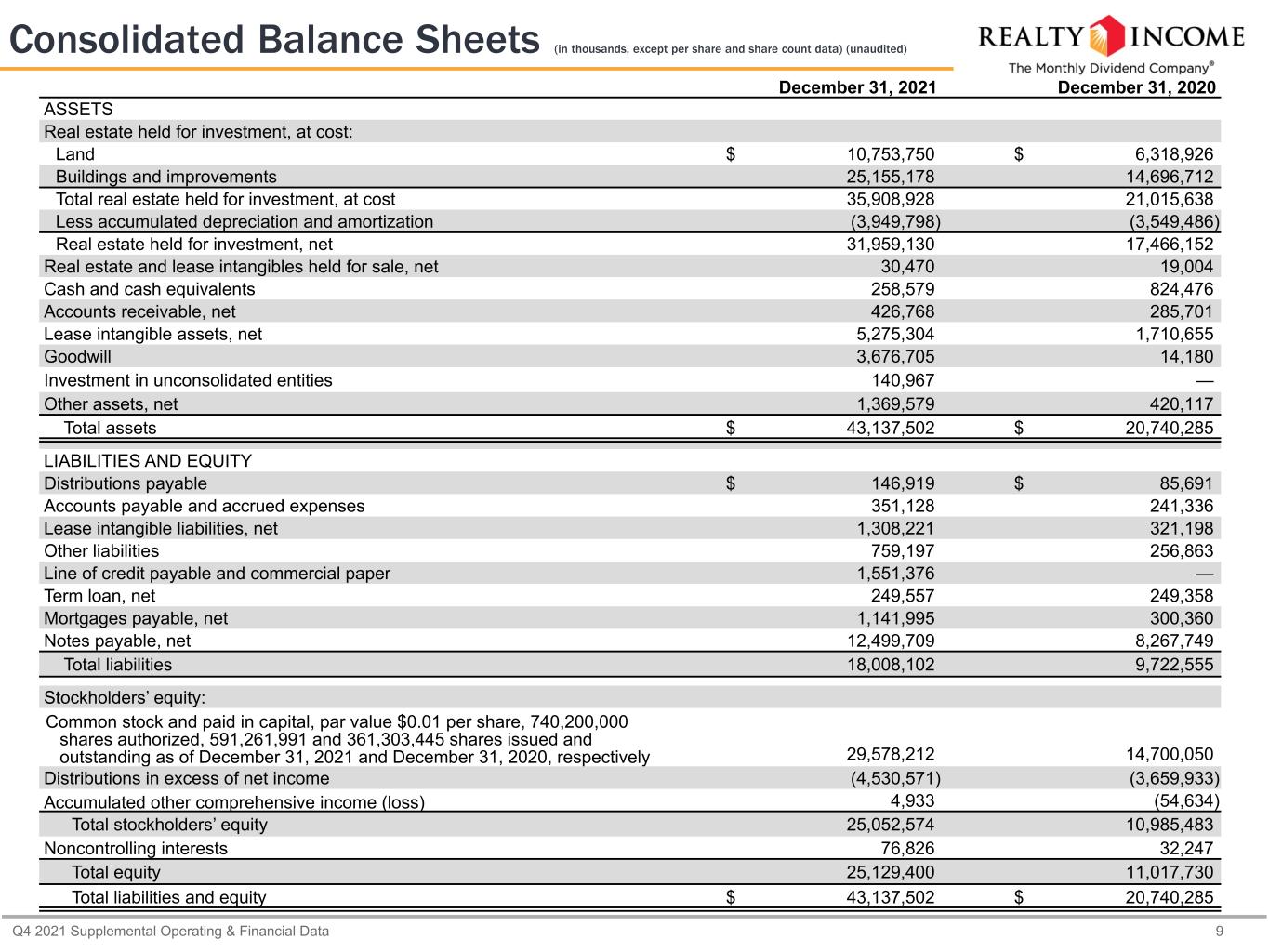Click the Q4 2021 Supplemental footer text
Image resolution: width=1269 pixels, height=952 pixels.
point(170,931)
